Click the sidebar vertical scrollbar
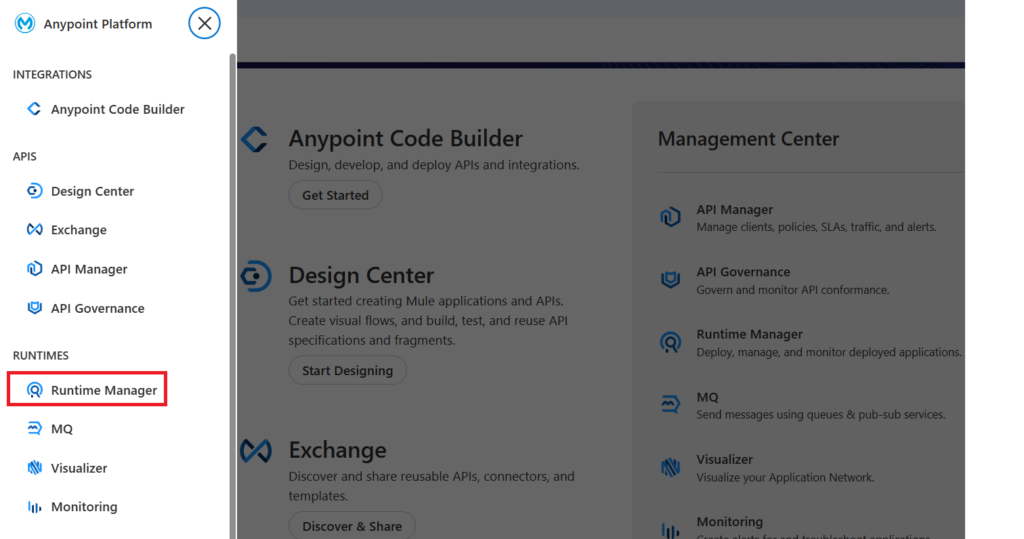Viewport: 1024px width, 539px height. click(x=232, y=295)
